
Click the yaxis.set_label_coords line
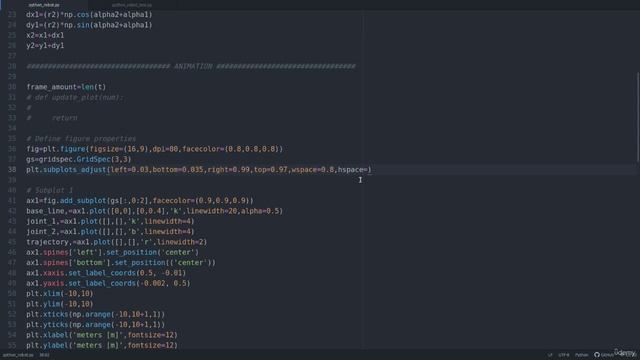click(108, 283)
